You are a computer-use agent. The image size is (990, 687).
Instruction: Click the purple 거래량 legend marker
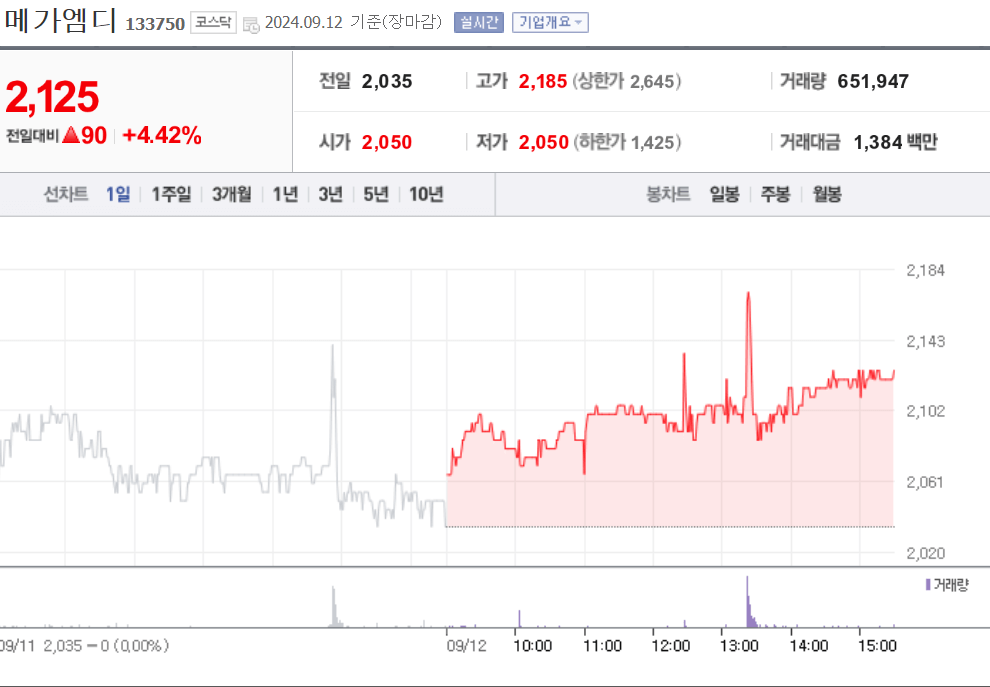pyautogui.click(x=928, y=585)
